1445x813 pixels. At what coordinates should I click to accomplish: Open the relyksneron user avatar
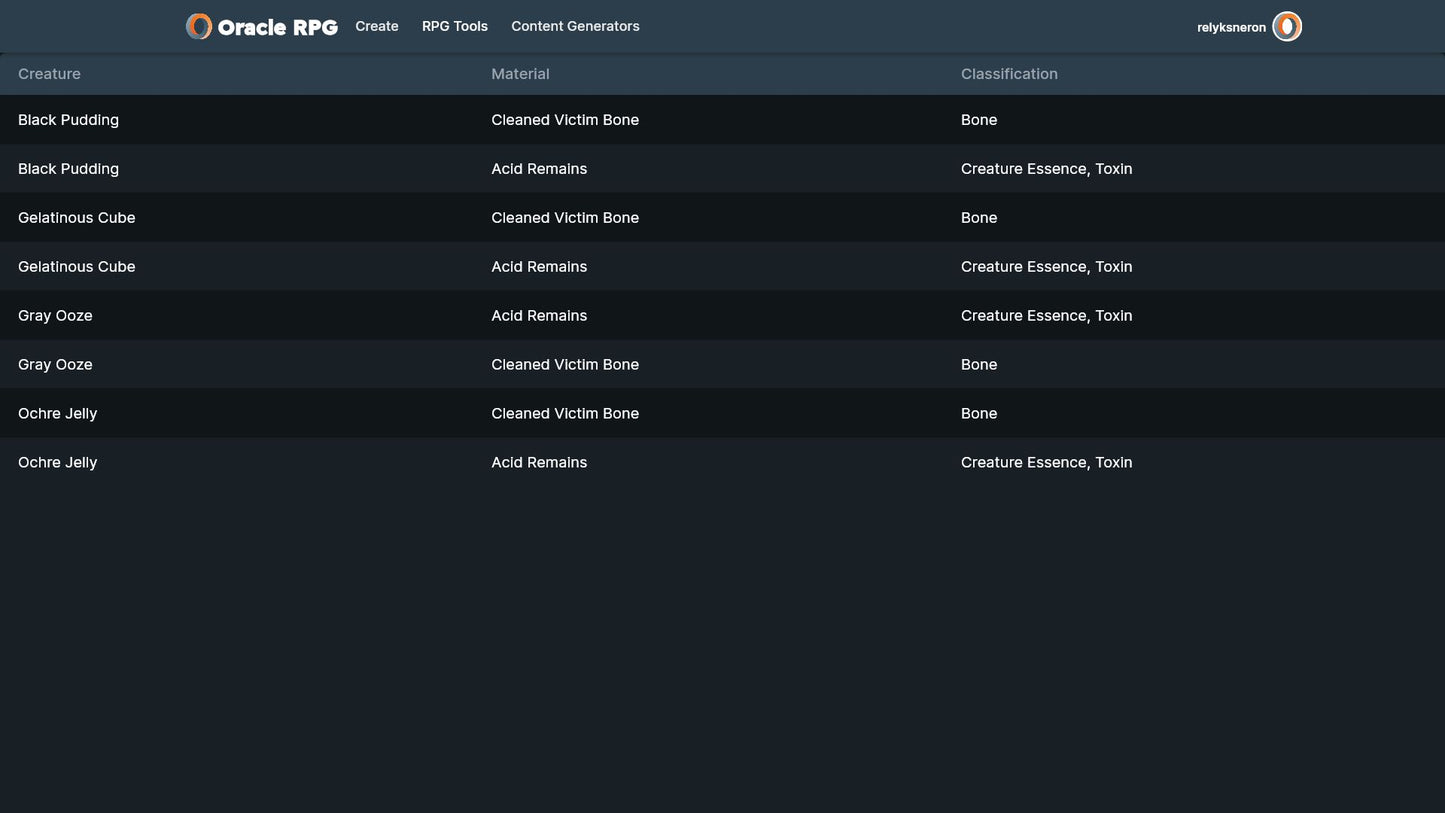pos(1286,27)
